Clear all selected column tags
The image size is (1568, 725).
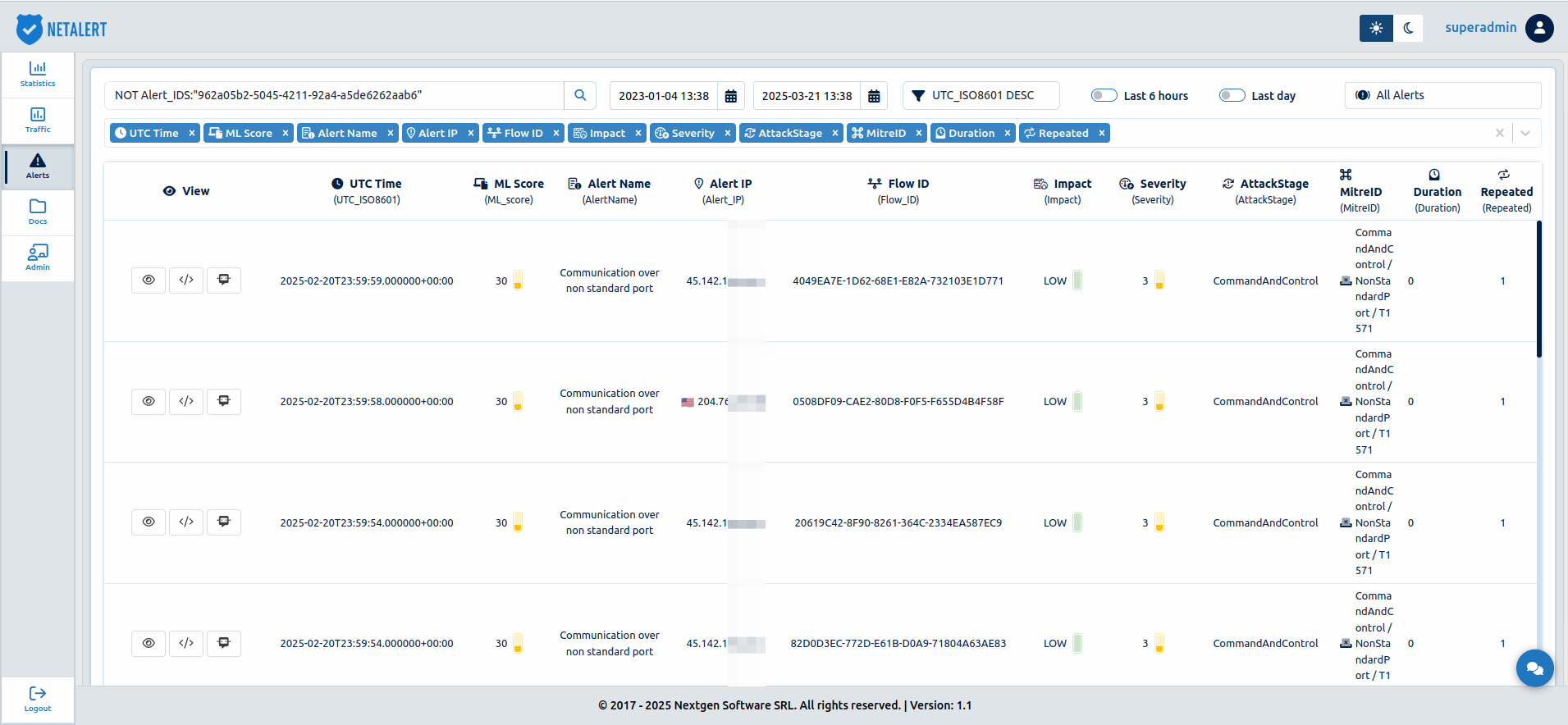click(1500, 133)
